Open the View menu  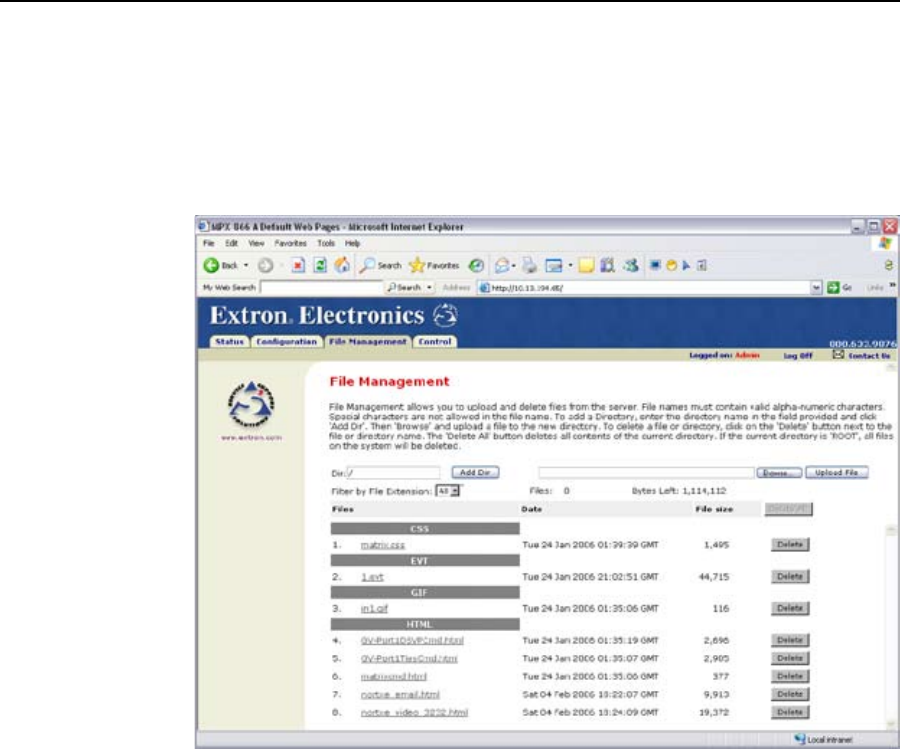(x=257, y=243)
